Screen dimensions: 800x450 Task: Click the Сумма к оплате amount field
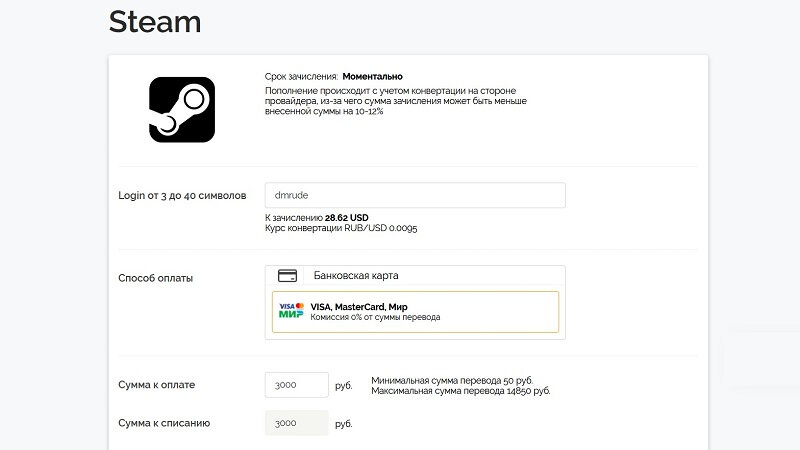(296, 385)
